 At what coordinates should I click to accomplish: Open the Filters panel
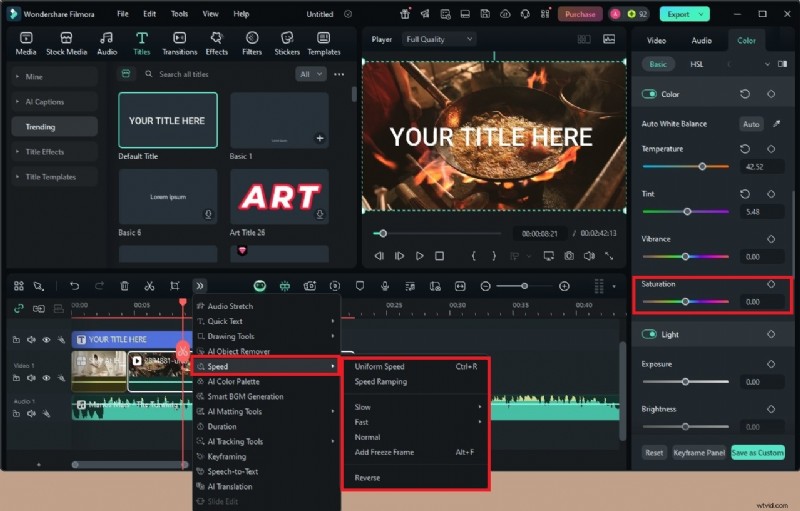pyautogui.click(x=252, y=42)
